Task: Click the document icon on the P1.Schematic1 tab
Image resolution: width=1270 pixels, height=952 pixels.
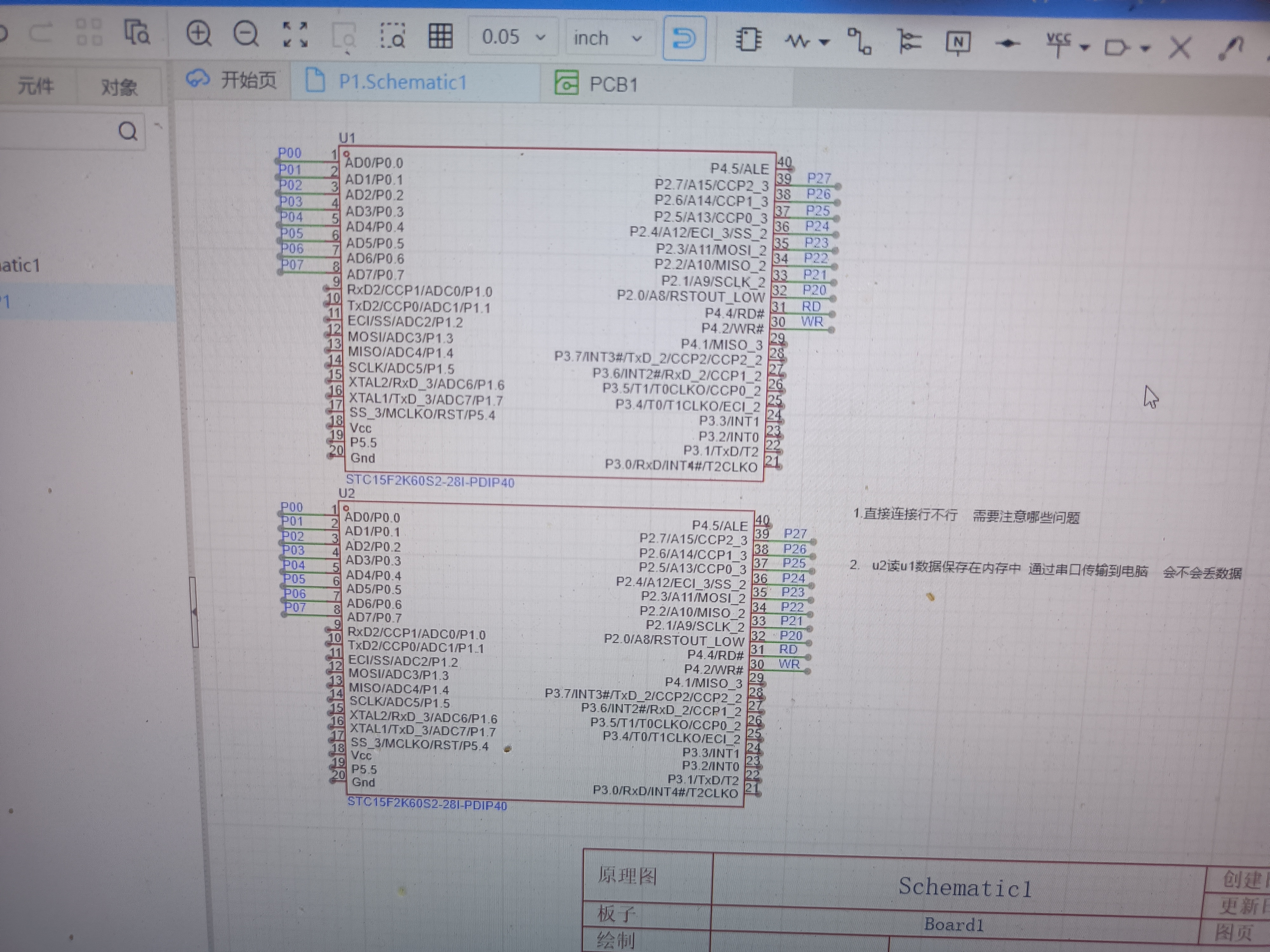Action: pyautogui.click(x=315, y=80)
